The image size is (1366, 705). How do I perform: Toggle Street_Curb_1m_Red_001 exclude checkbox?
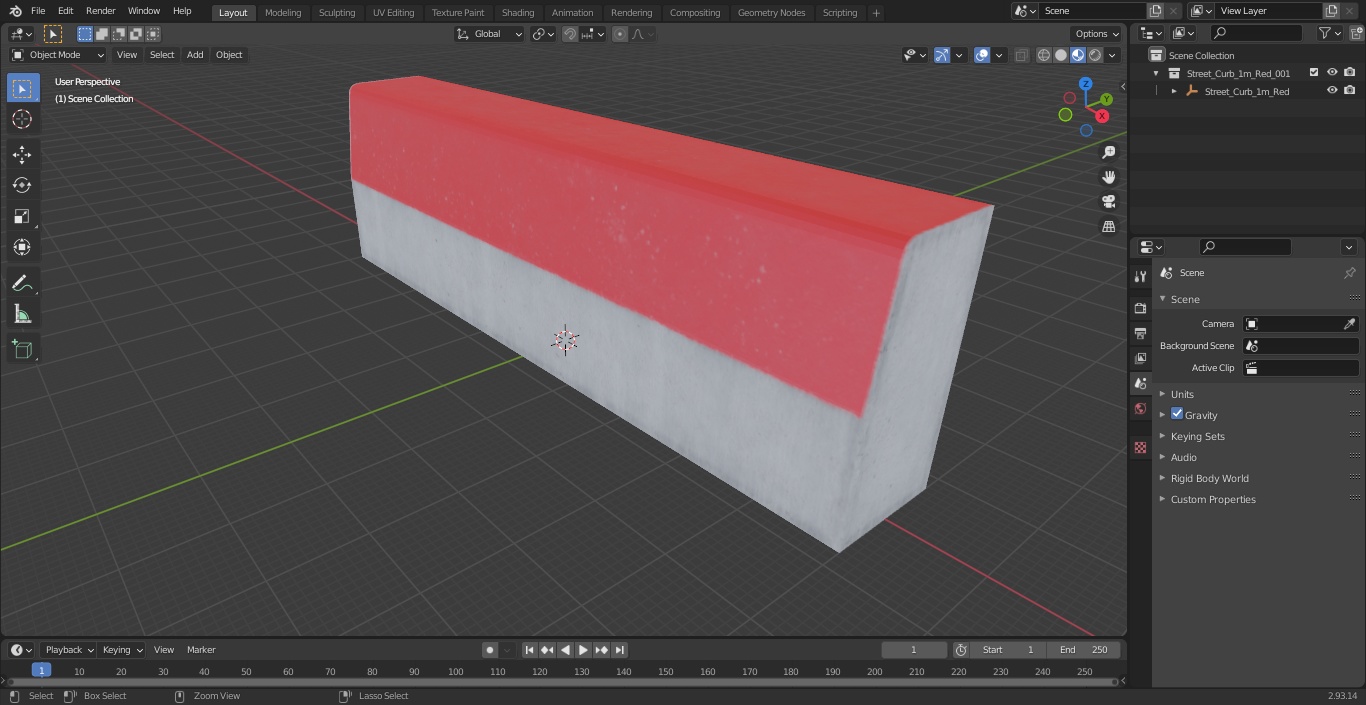(1314, 73)
